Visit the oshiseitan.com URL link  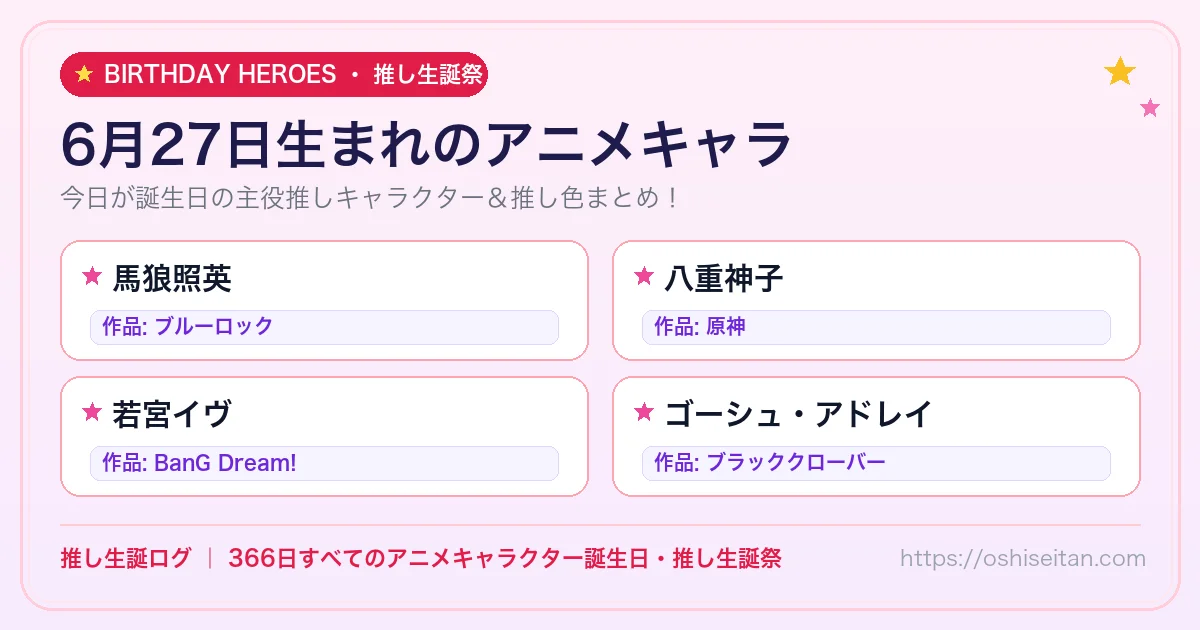point(1022,558)
